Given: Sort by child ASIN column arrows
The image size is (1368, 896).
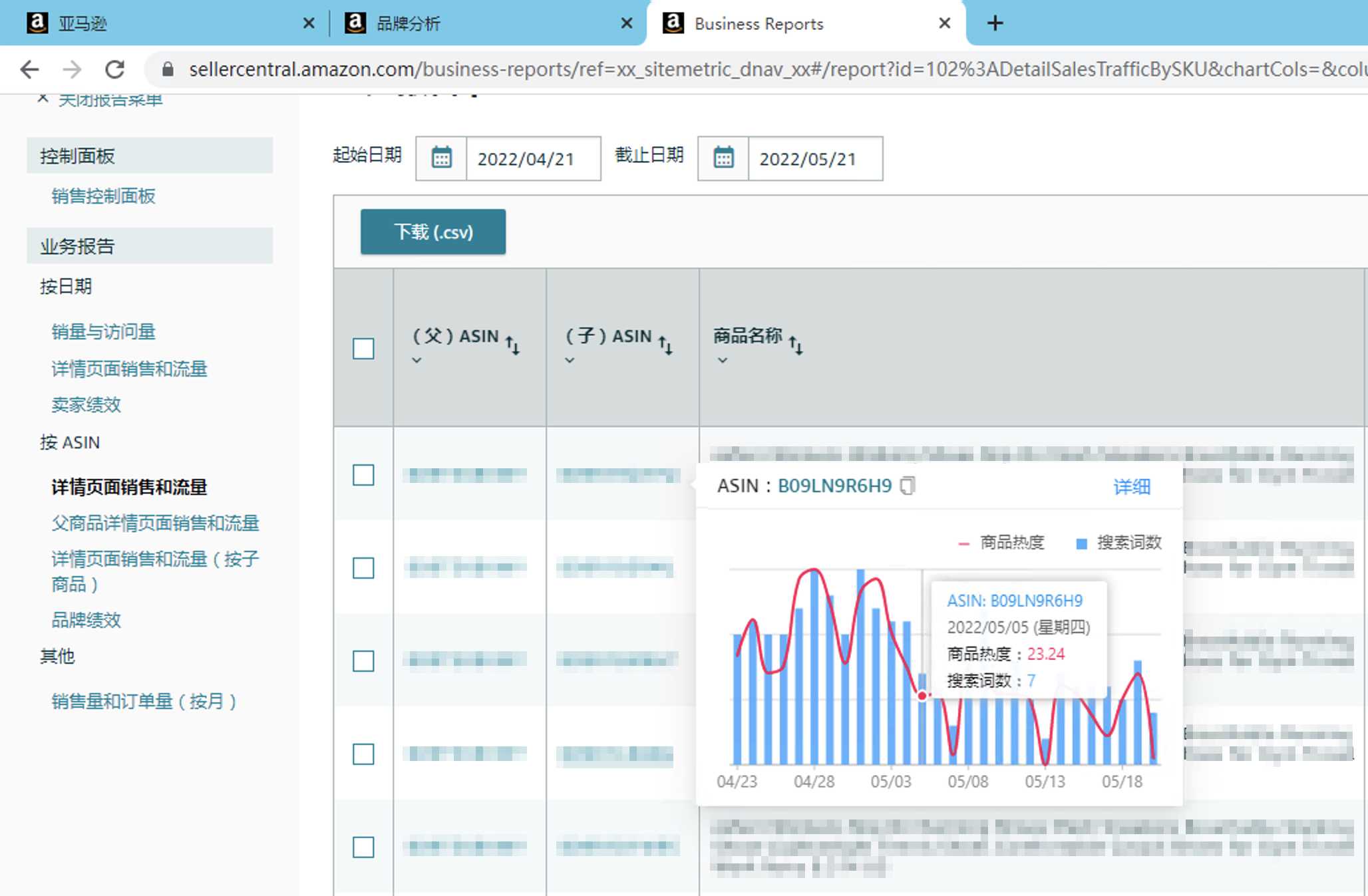Looking at the screenshot, I should tap(665, 345).
